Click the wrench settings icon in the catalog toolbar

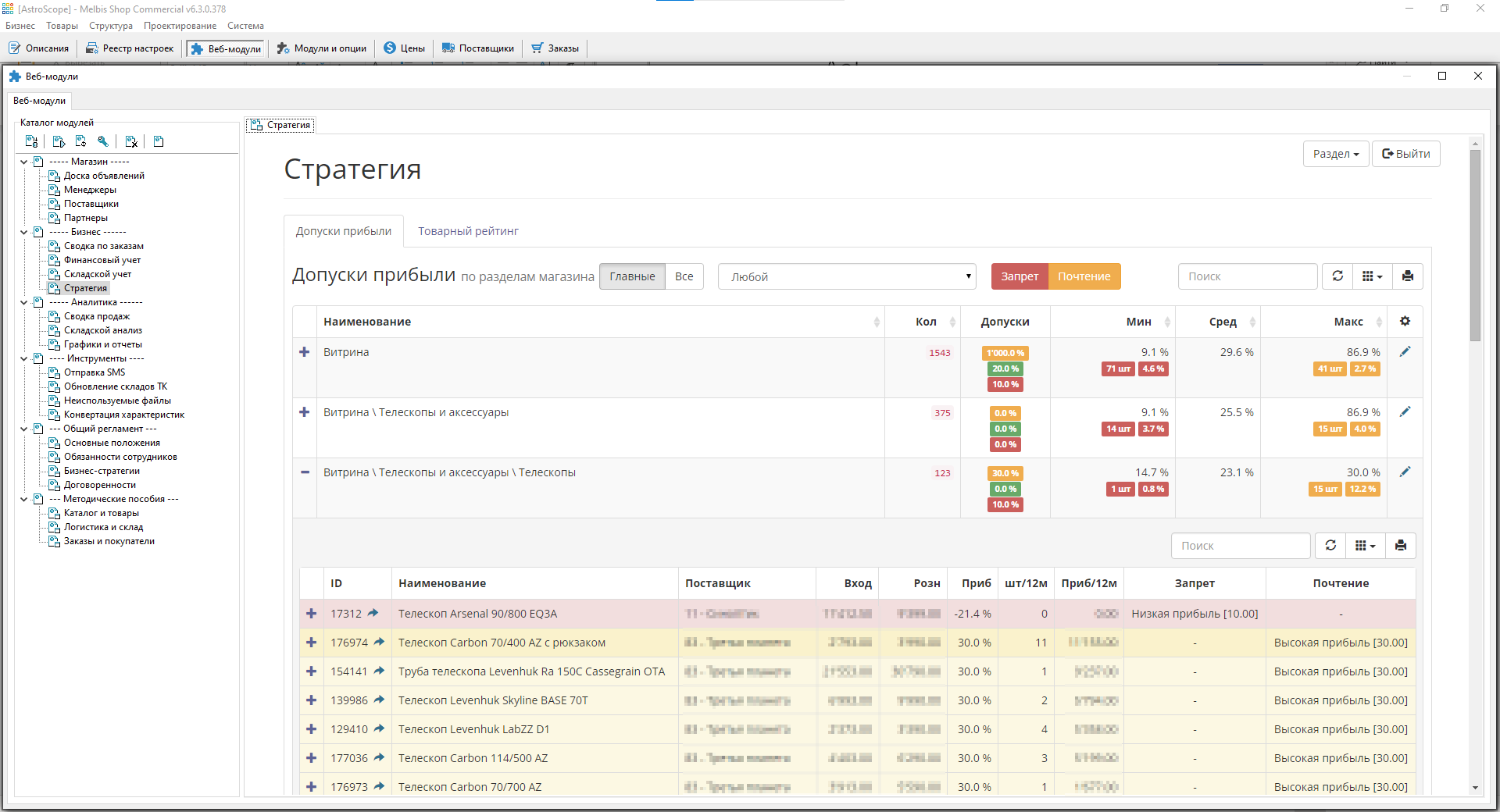click(102, 141)
